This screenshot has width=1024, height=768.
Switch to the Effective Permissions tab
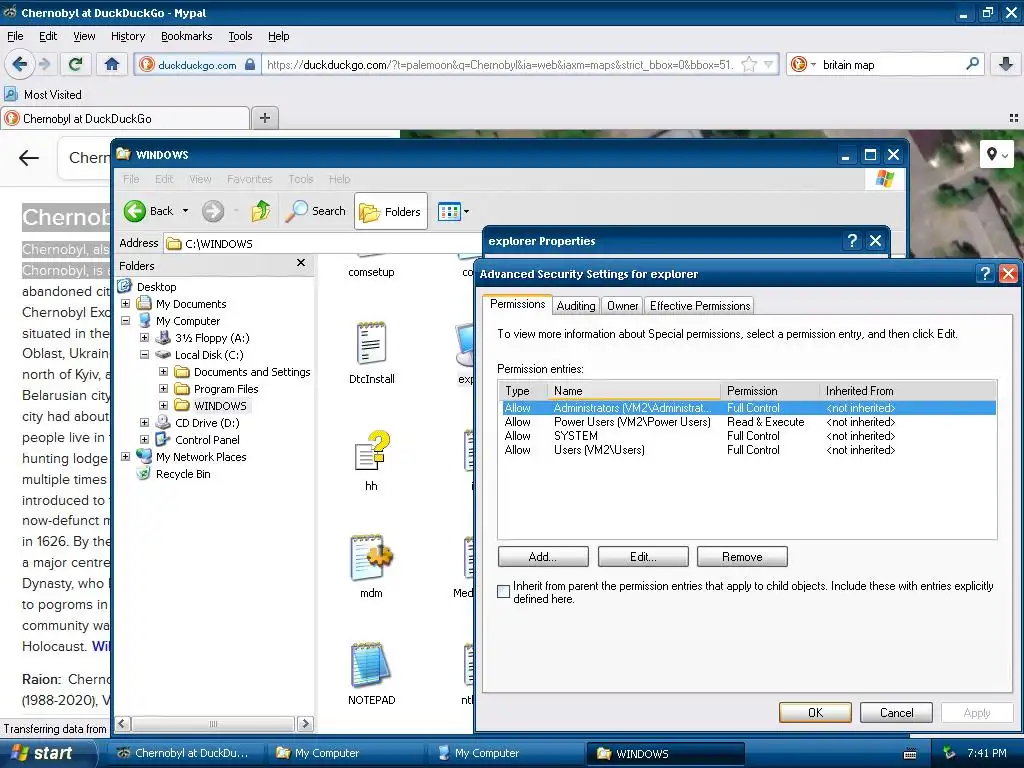point(699,306)
